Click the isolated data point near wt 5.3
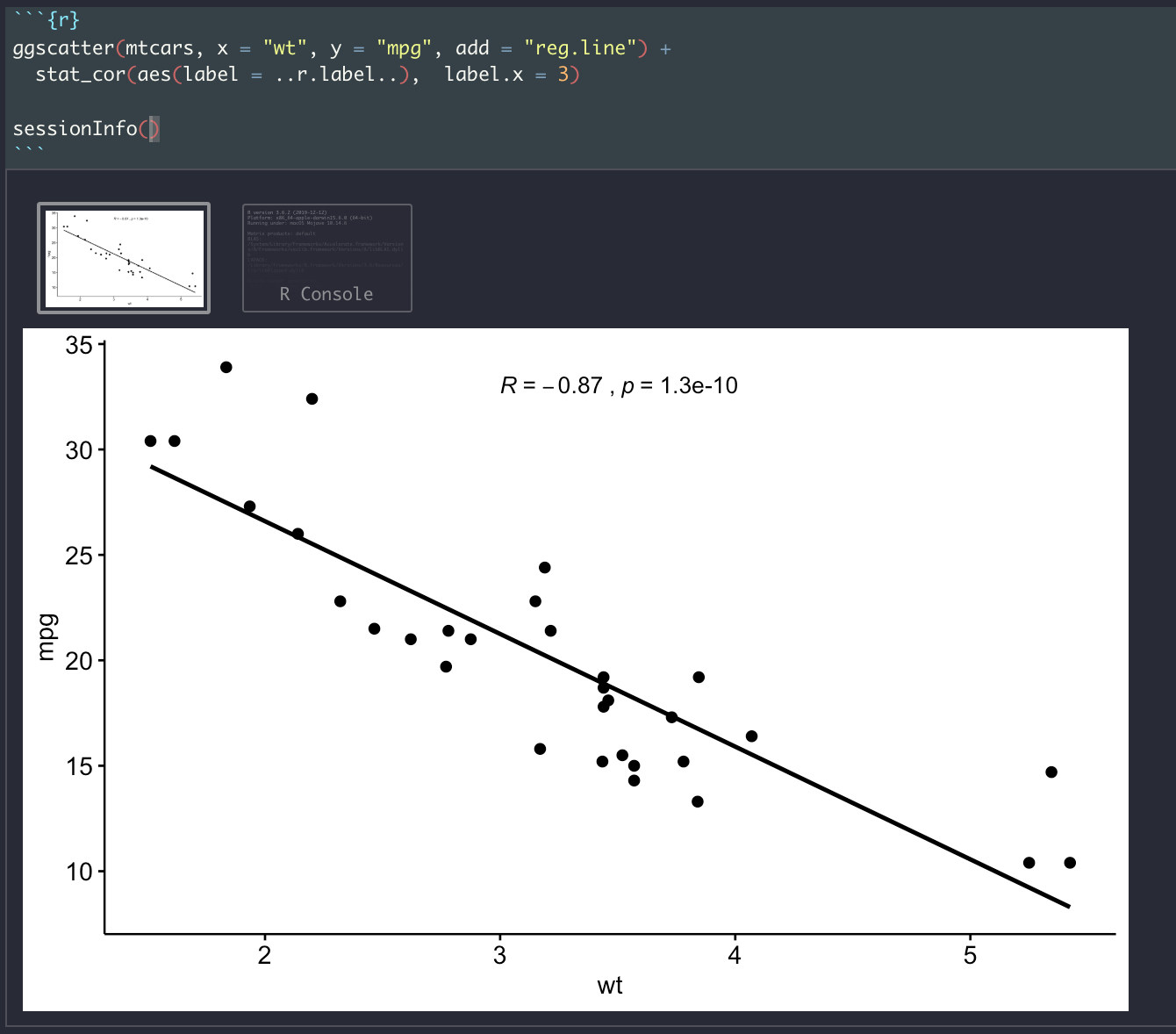Screen dimensions: 1176x1034 point(1051,772)
